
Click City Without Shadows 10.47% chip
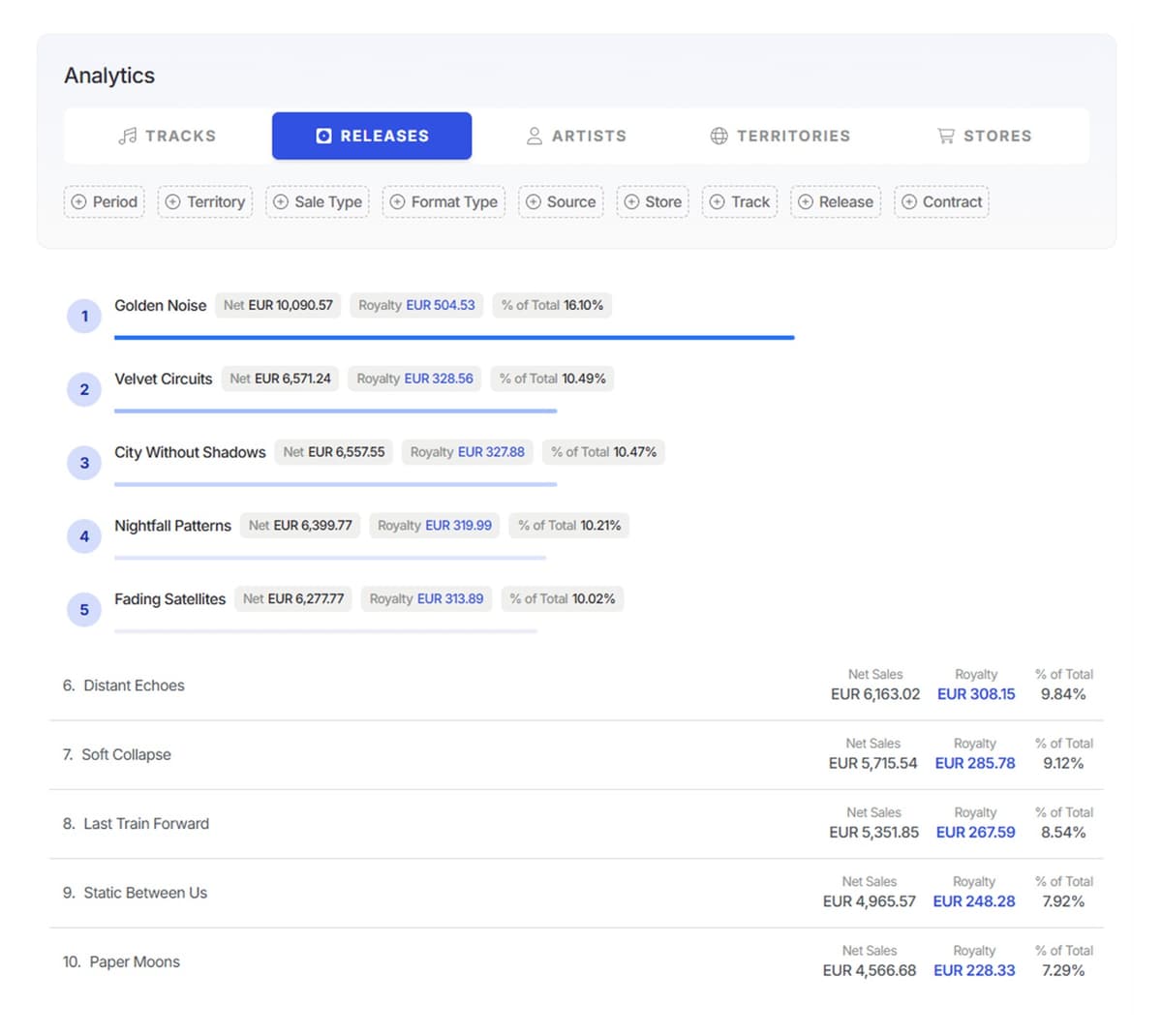(604, 452)
